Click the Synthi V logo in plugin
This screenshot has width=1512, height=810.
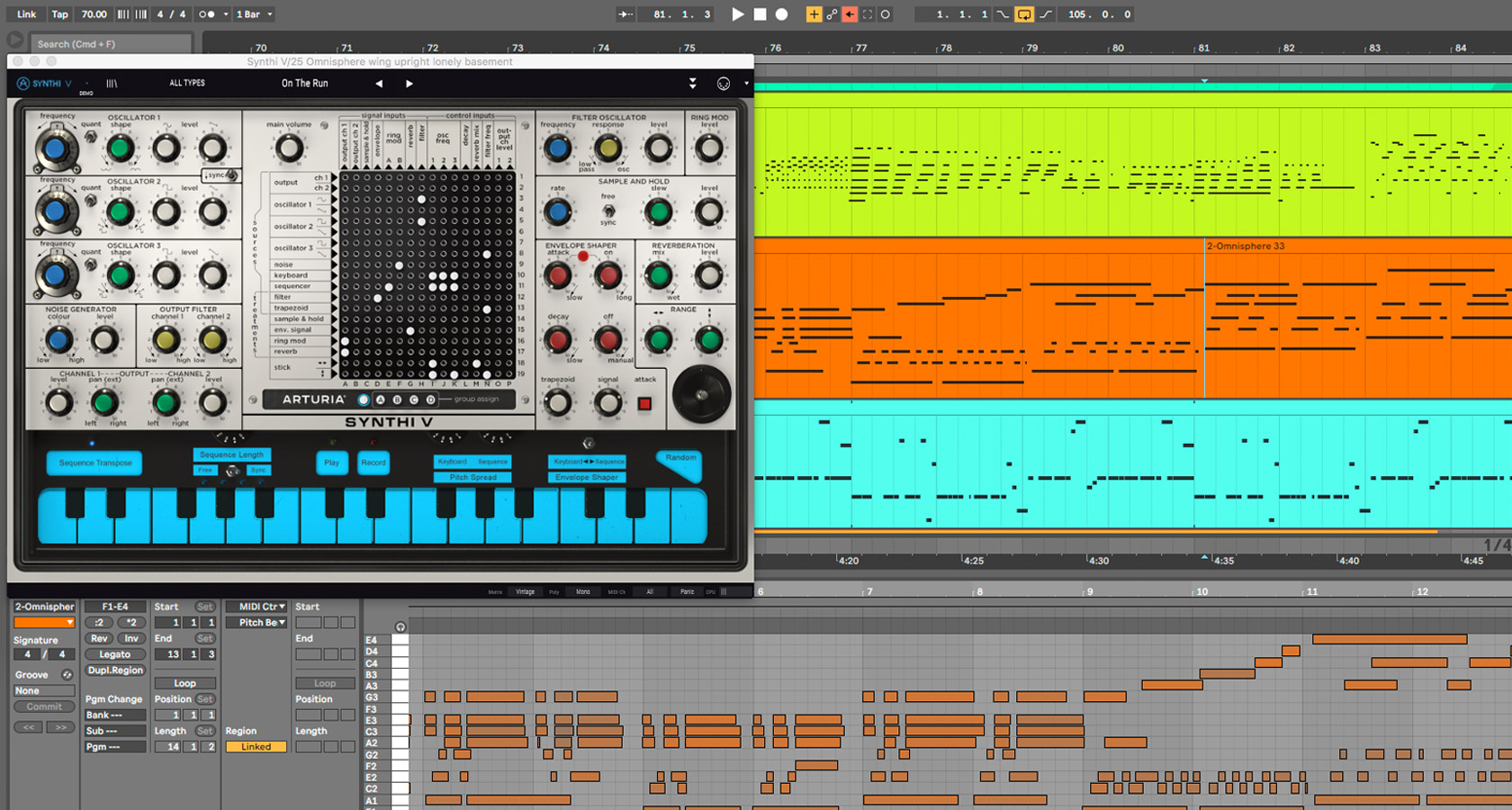(44, 84)
